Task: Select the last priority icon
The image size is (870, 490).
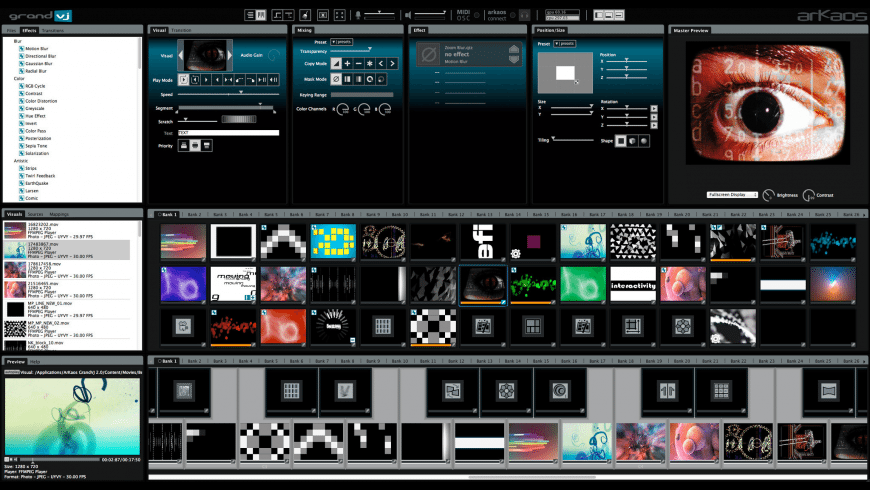Action: pyautogui.click(x=206, y=145)
